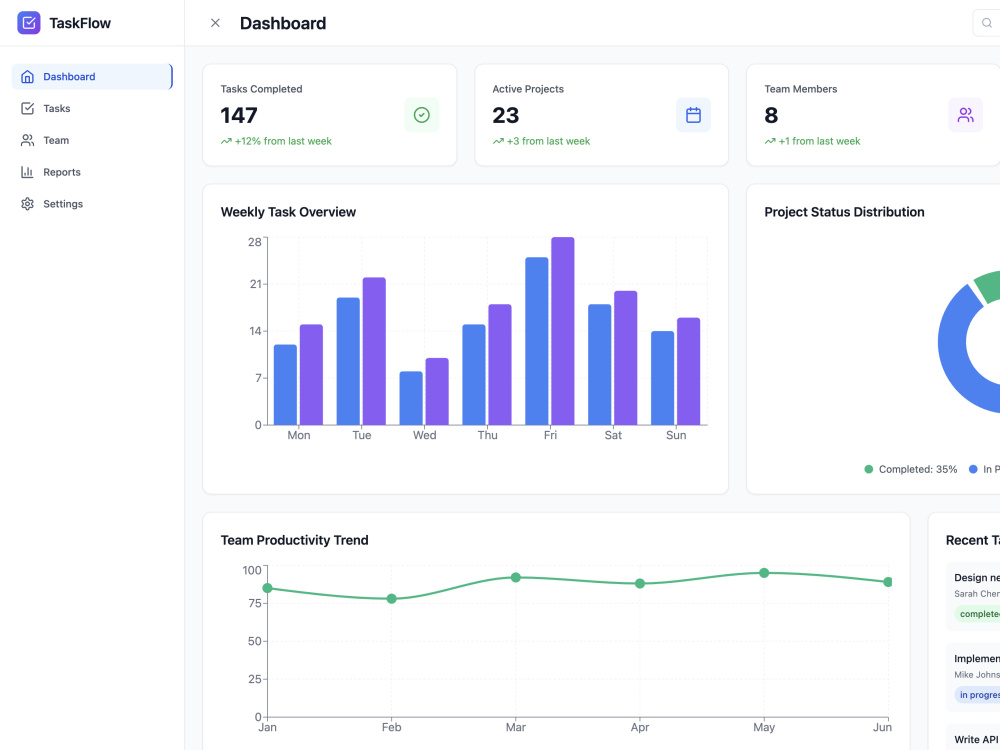Click the Team Members value 8
Image resolution: width=1000 pixels, height=750 pixels.
pyautogui.click(x=771, y=115)
